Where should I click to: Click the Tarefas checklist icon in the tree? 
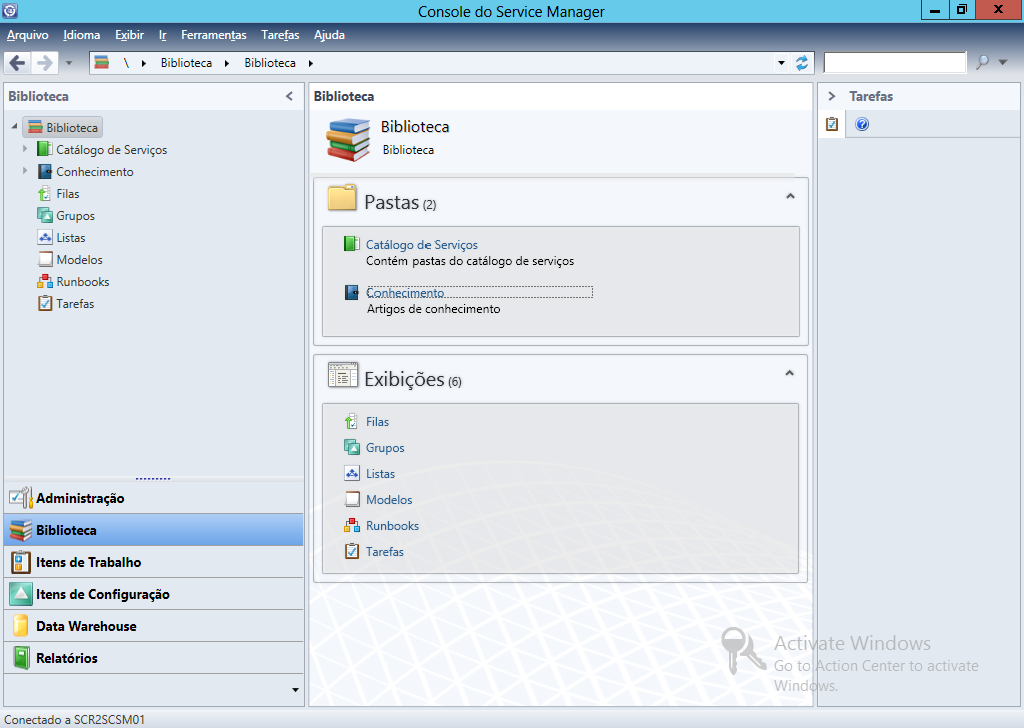click(x=44, y=303)
